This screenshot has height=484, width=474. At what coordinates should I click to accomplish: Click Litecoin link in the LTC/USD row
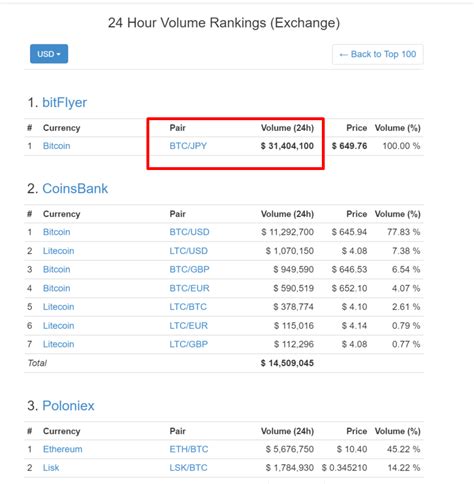point(58,251)
